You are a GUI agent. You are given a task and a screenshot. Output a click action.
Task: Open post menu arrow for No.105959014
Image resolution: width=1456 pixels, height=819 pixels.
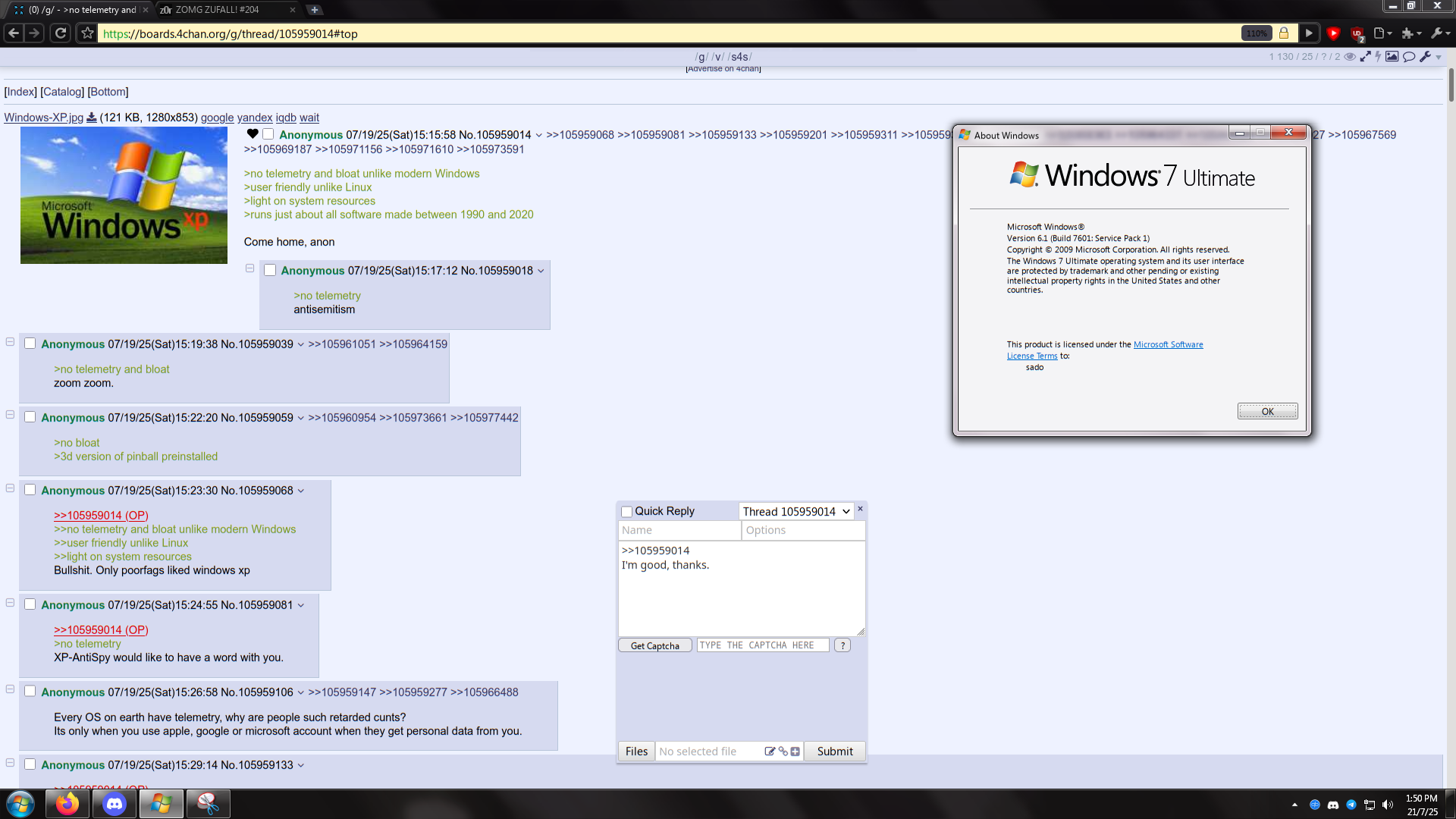click(x=539, y=136)
